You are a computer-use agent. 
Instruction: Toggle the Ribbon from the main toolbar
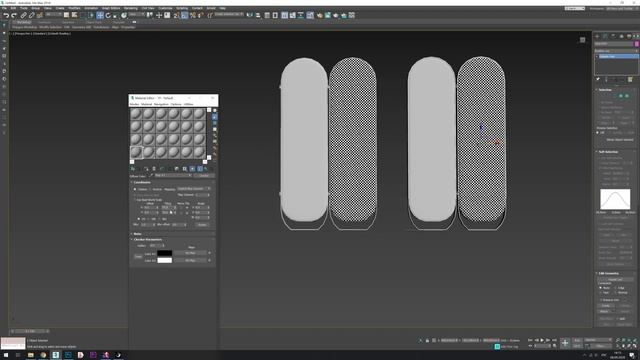click(x=284, y=15)
